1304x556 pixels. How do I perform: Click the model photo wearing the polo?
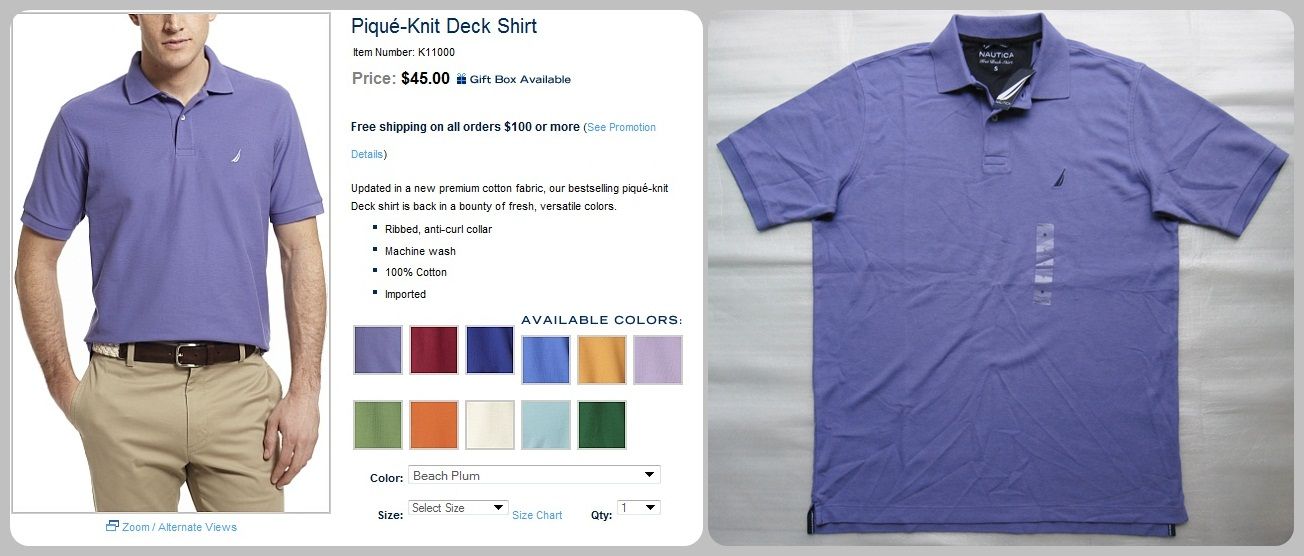[171, 263]
